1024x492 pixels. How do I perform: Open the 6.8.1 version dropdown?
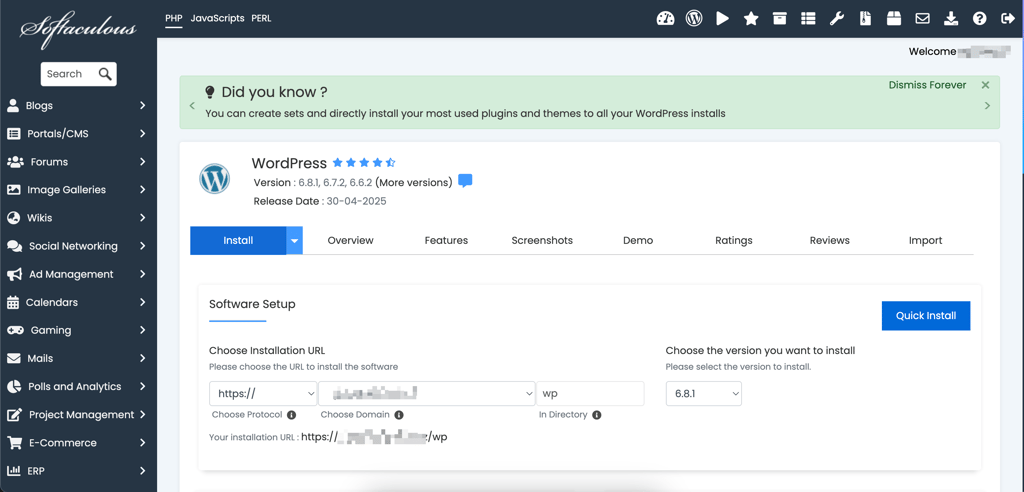coord(703,394)
